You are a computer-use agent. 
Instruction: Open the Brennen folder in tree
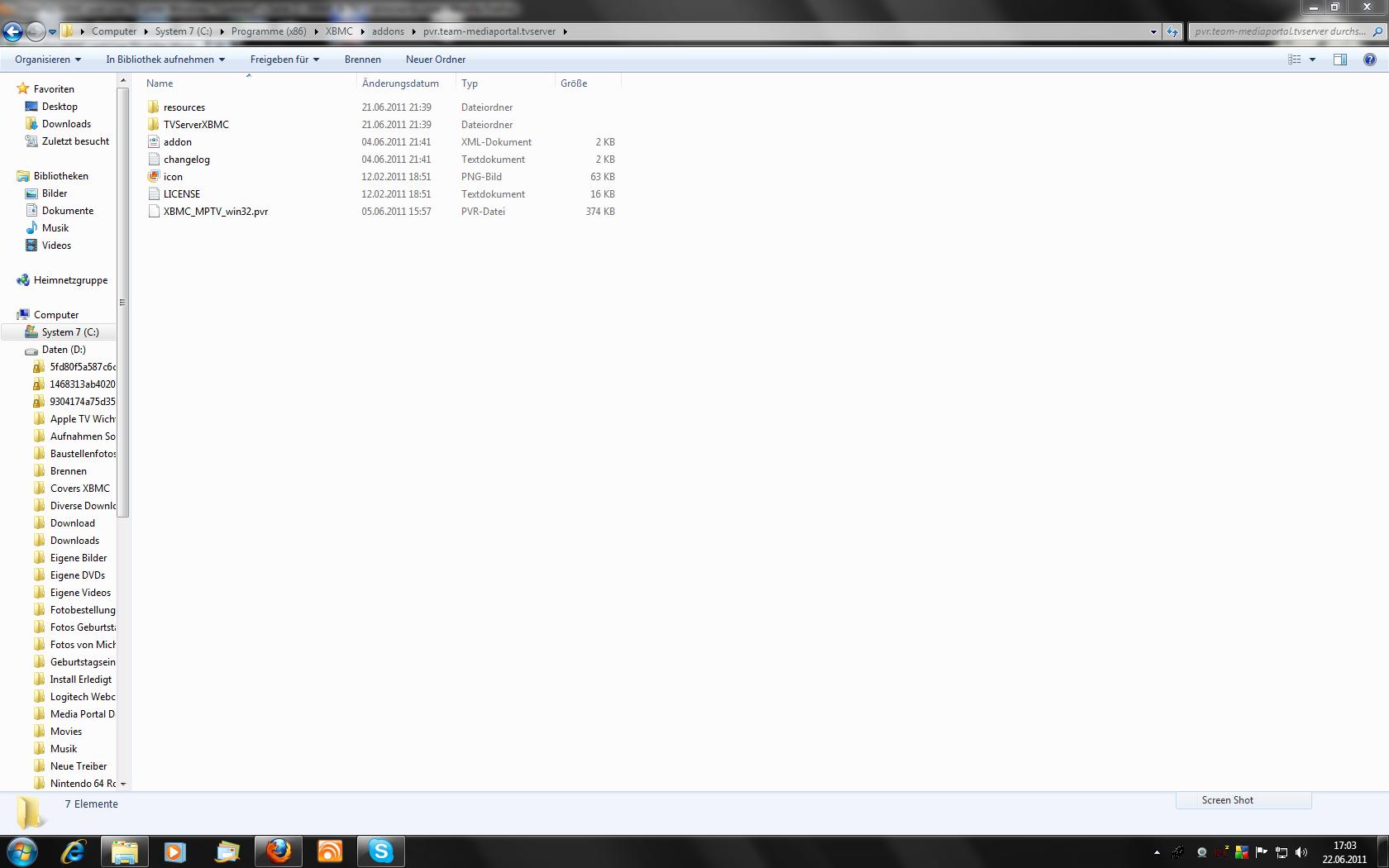68,471
